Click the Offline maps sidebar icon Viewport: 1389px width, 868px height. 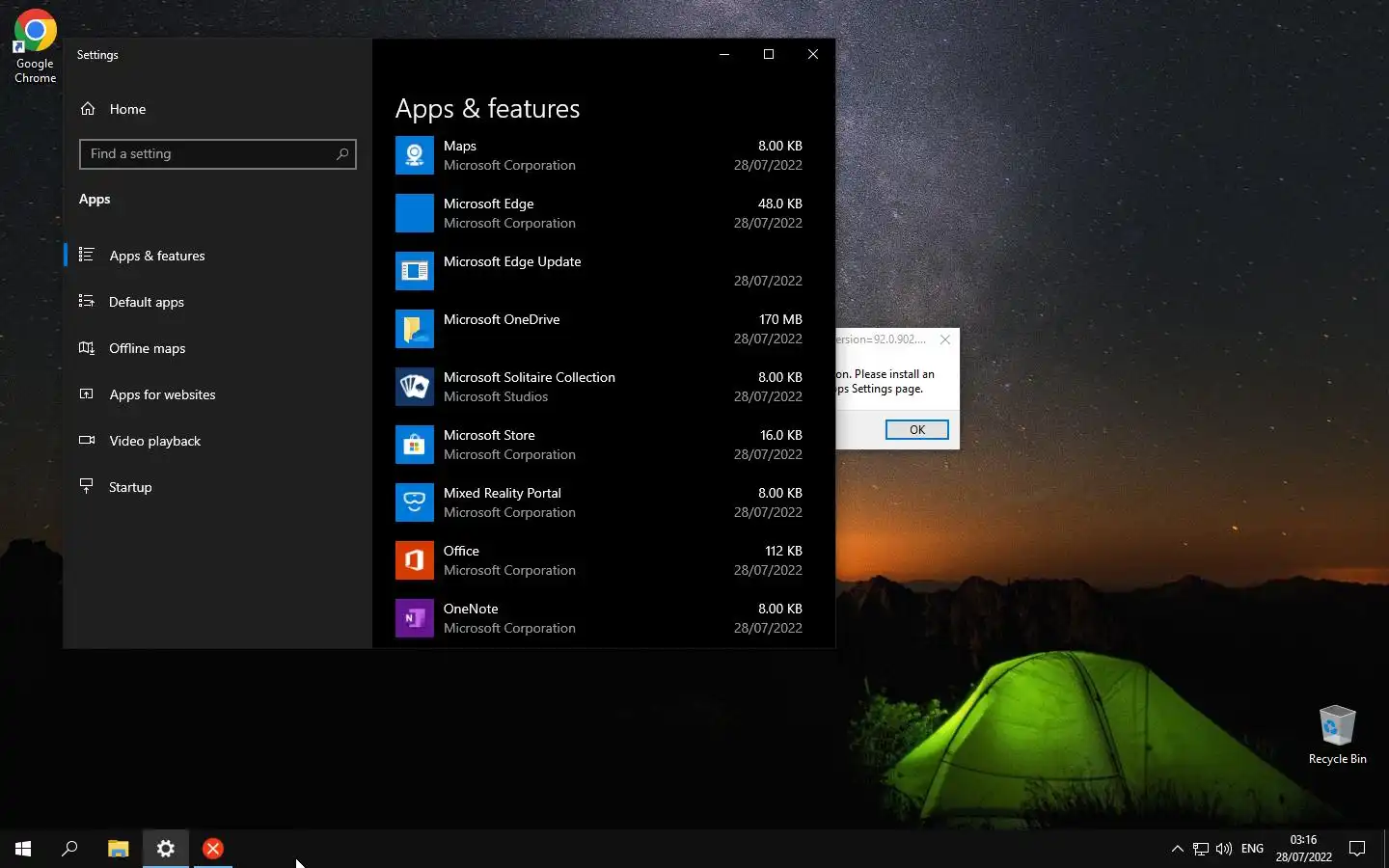coord(87,347)
